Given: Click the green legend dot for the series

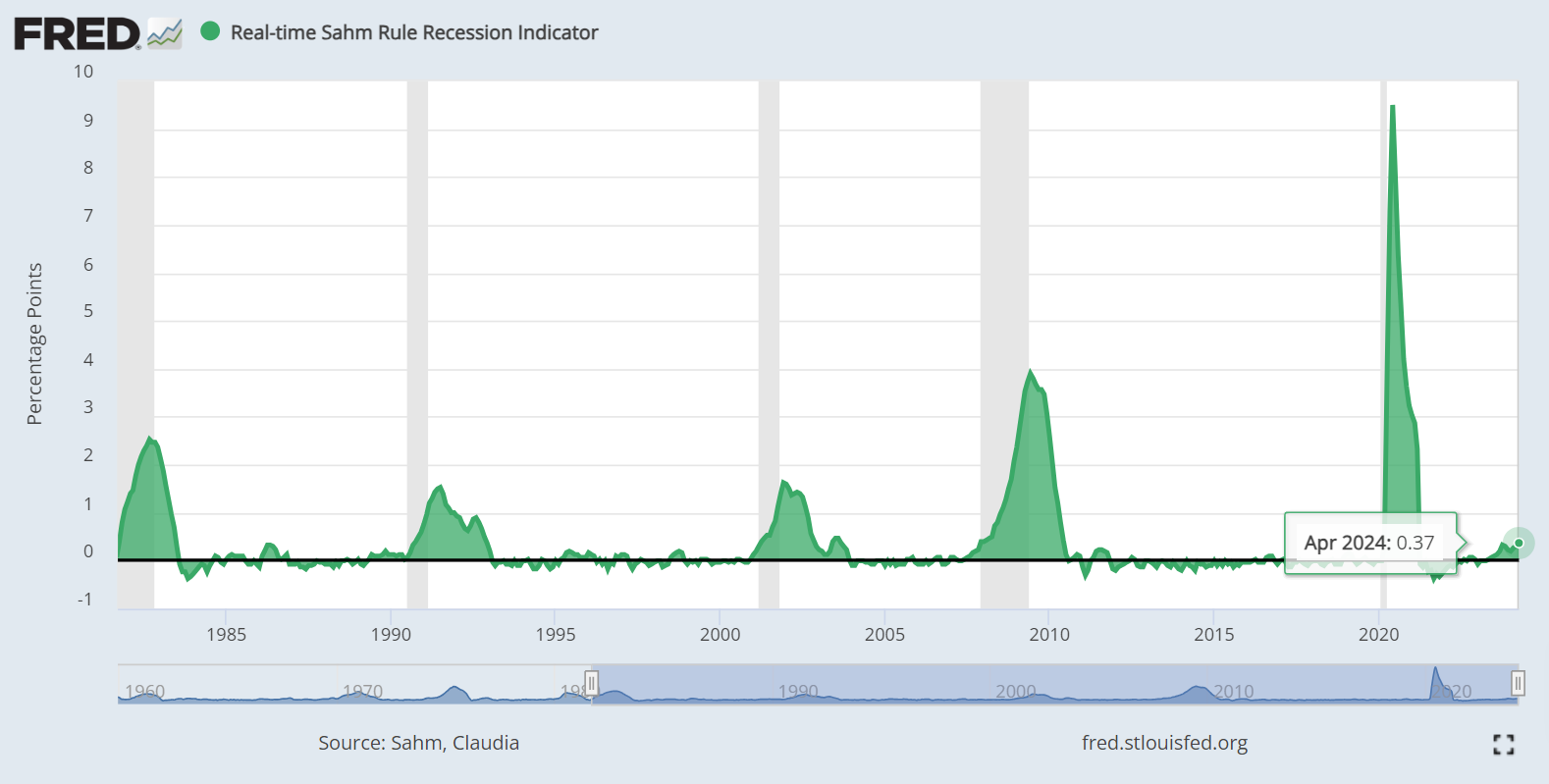Looking at the screenshot, I should [x=210, y=31].
